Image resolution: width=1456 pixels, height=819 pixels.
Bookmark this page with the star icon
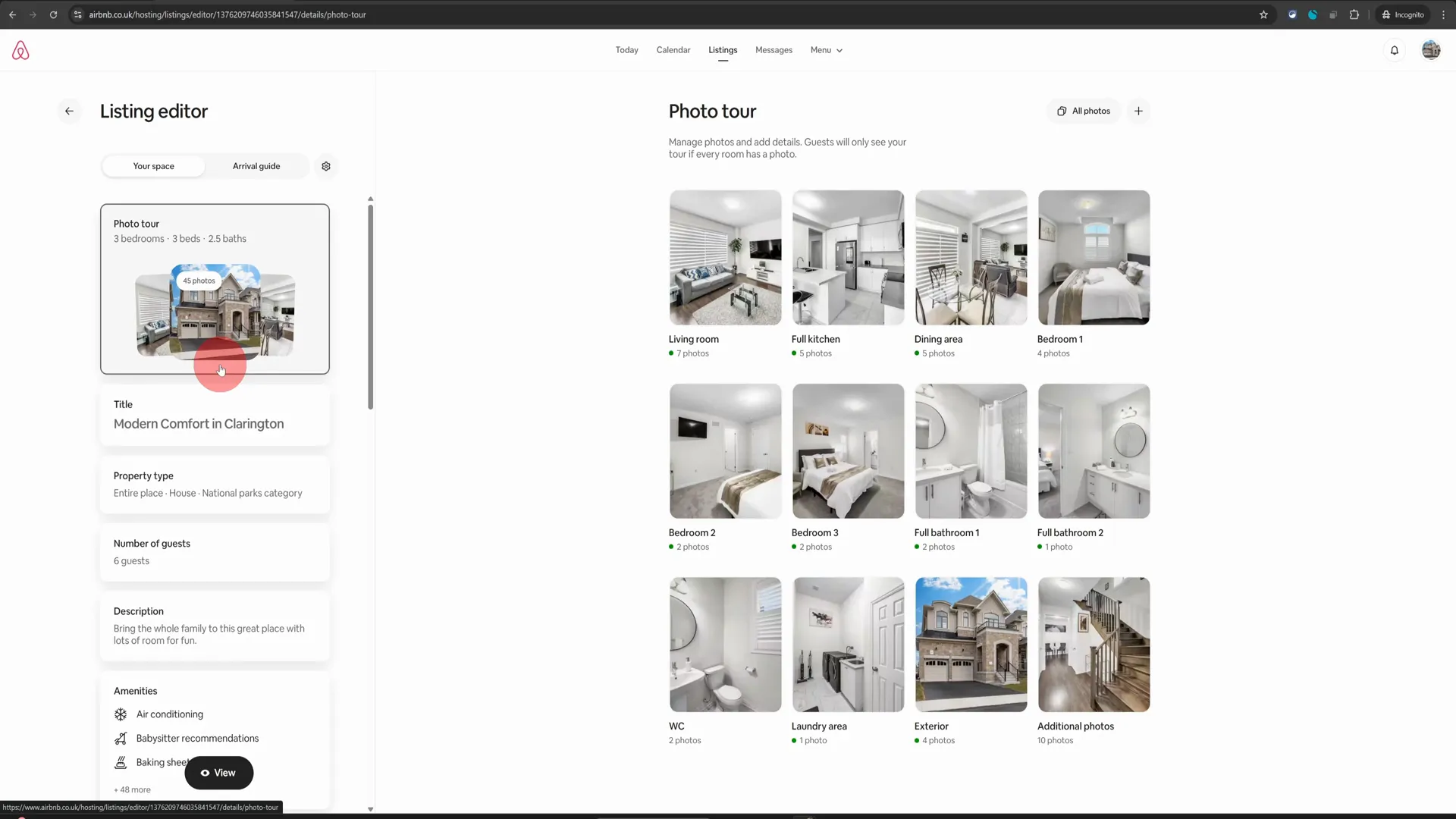click(x=1263, y=14)
